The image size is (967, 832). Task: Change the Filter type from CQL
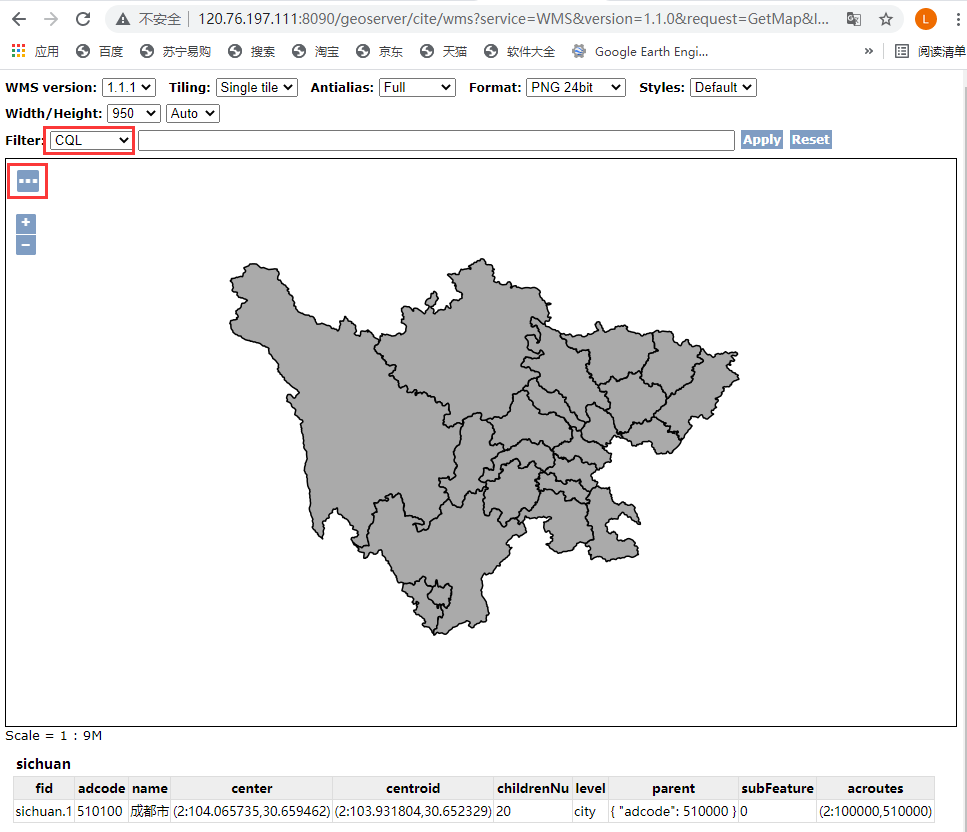click(90, 140)
